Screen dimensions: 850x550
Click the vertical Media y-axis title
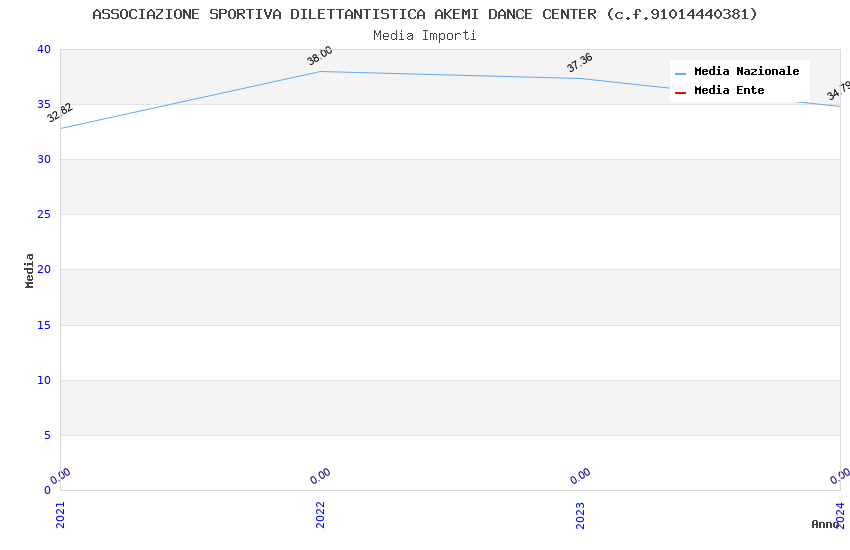[30, 270]
